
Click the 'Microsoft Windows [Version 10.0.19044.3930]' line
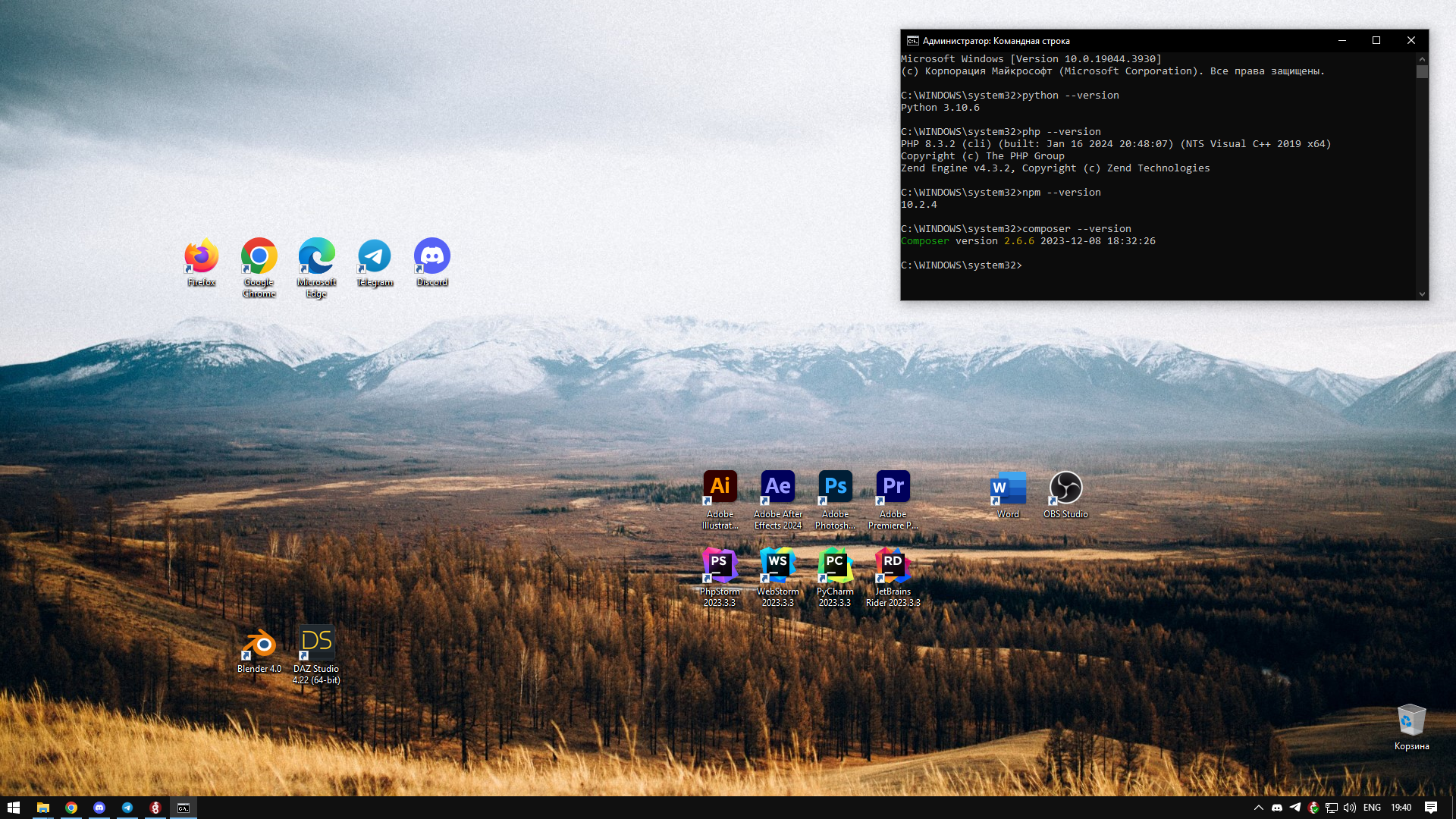point(1031,59)
